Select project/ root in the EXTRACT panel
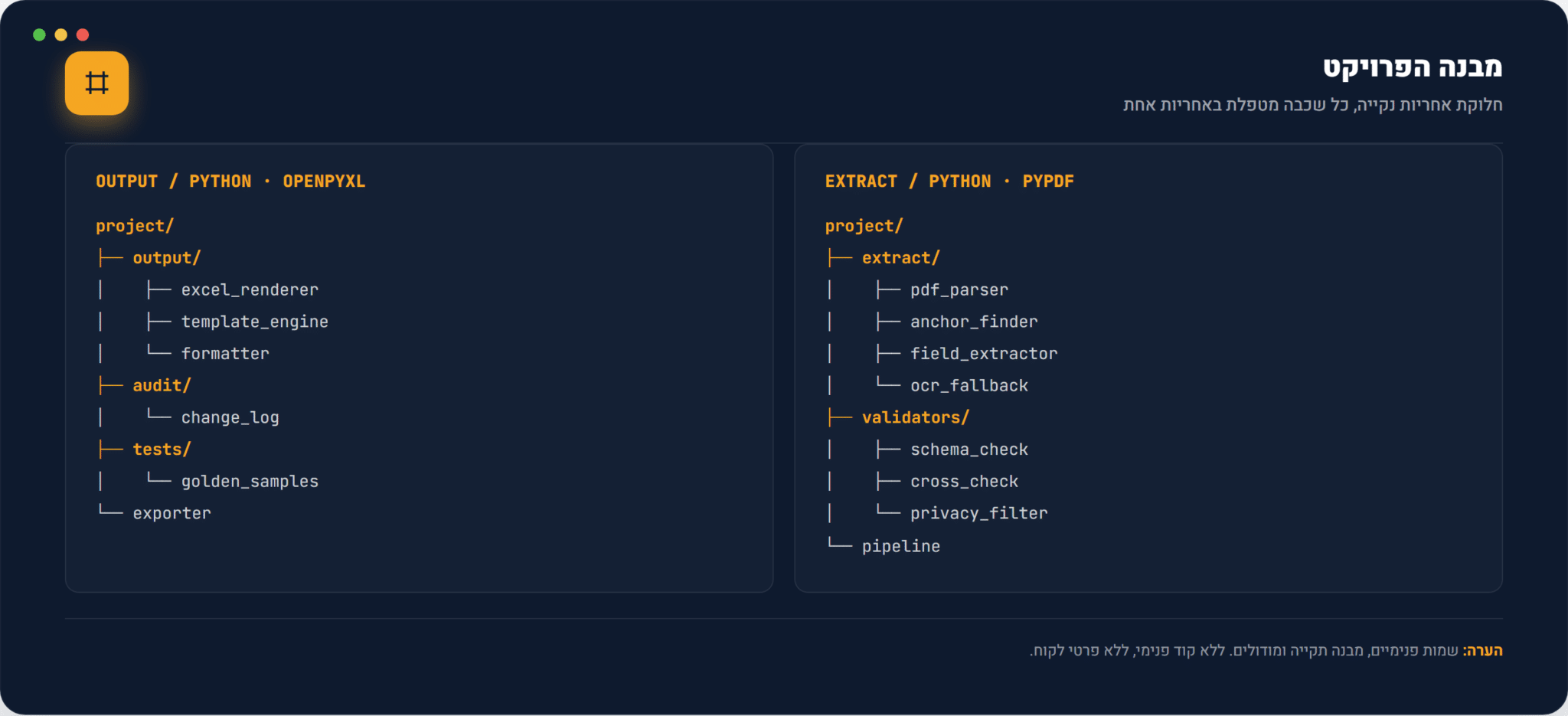This screenshot has height=716, width=1568. click(864, 226)
